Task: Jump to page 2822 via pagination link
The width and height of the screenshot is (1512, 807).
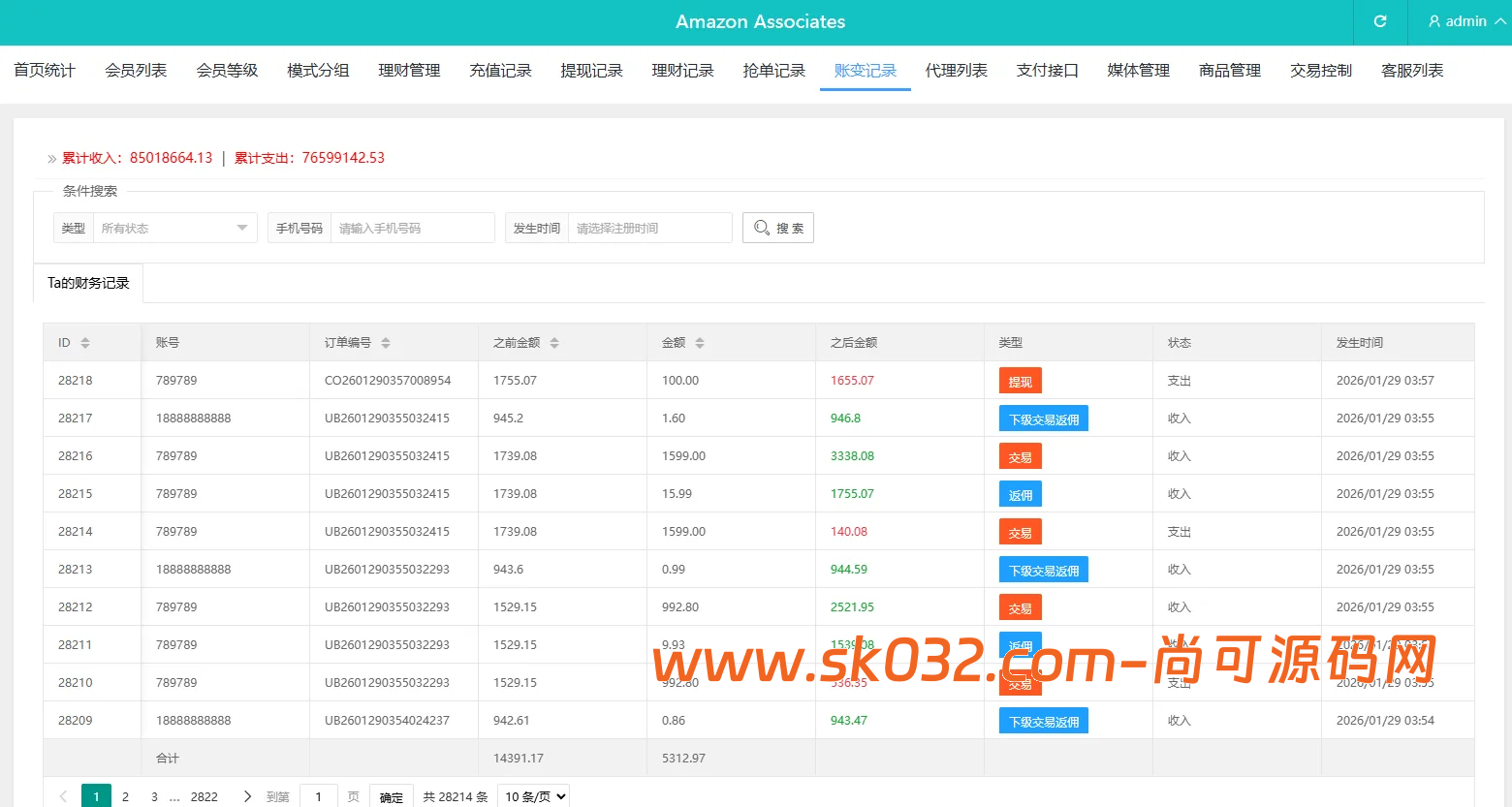Action: [205, 795]
